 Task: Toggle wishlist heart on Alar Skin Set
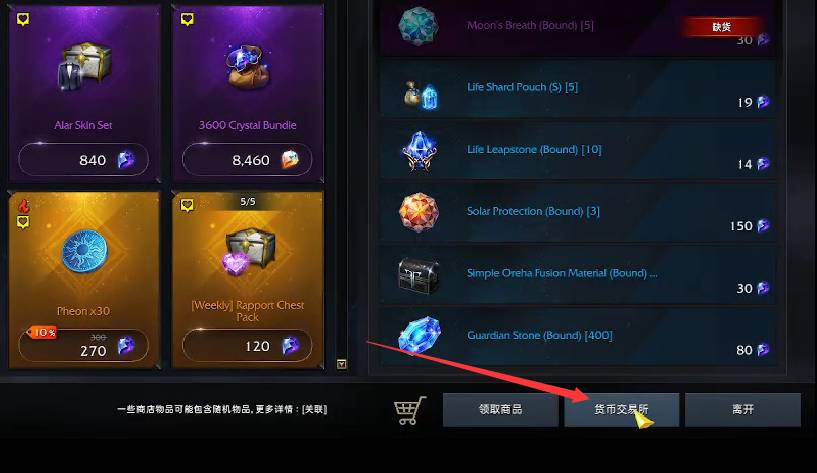[x=23, y=20]
